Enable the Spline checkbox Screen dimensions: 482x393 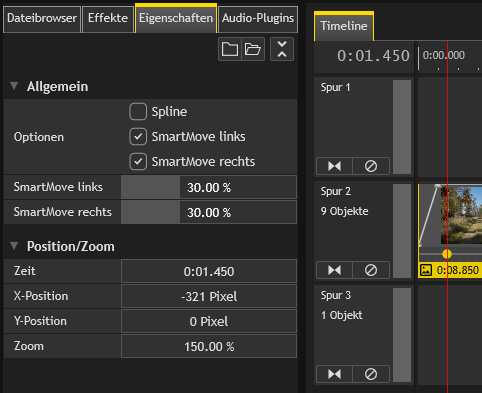[x=138, y=111]
